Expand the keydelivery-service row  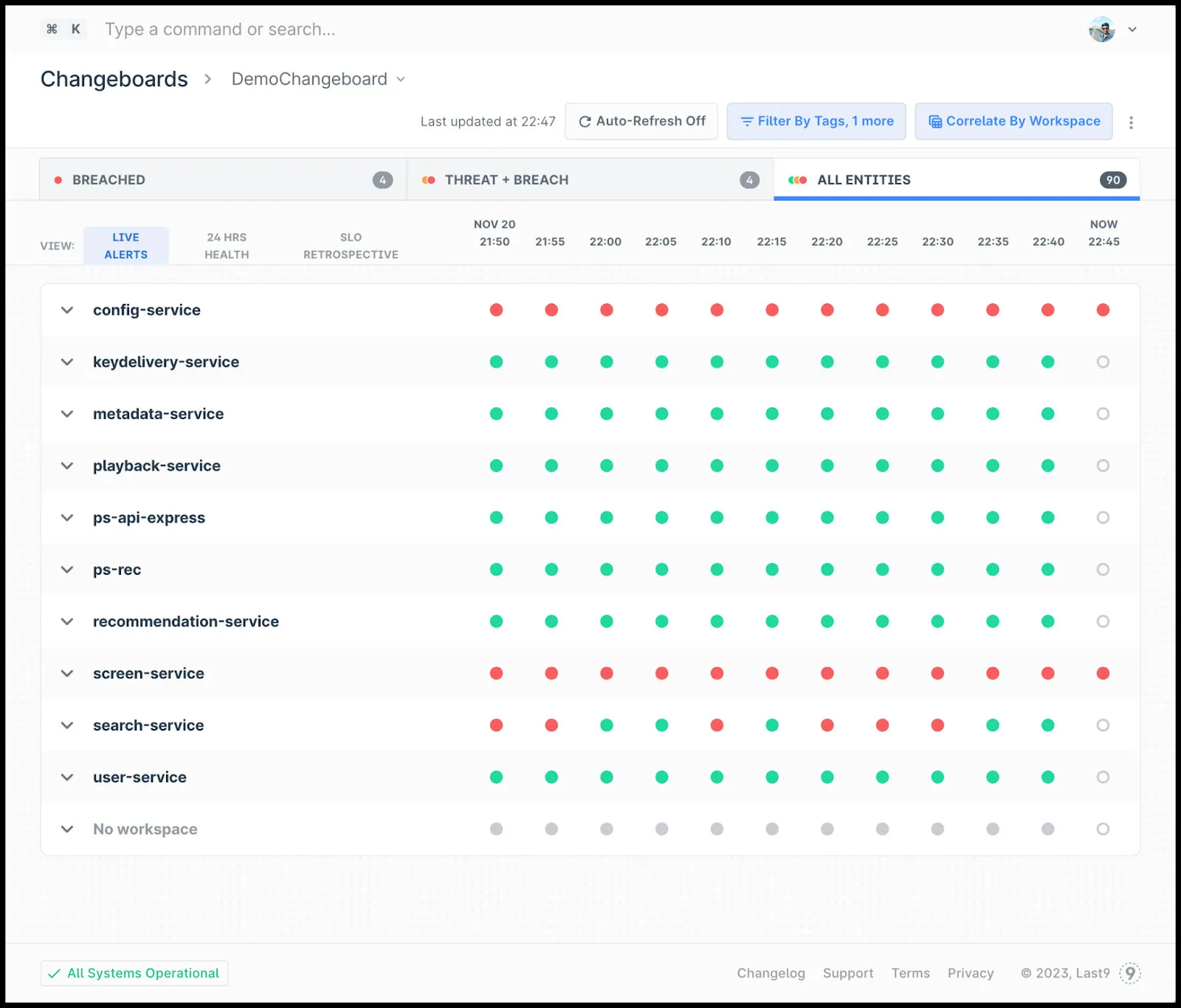[67, 362]
